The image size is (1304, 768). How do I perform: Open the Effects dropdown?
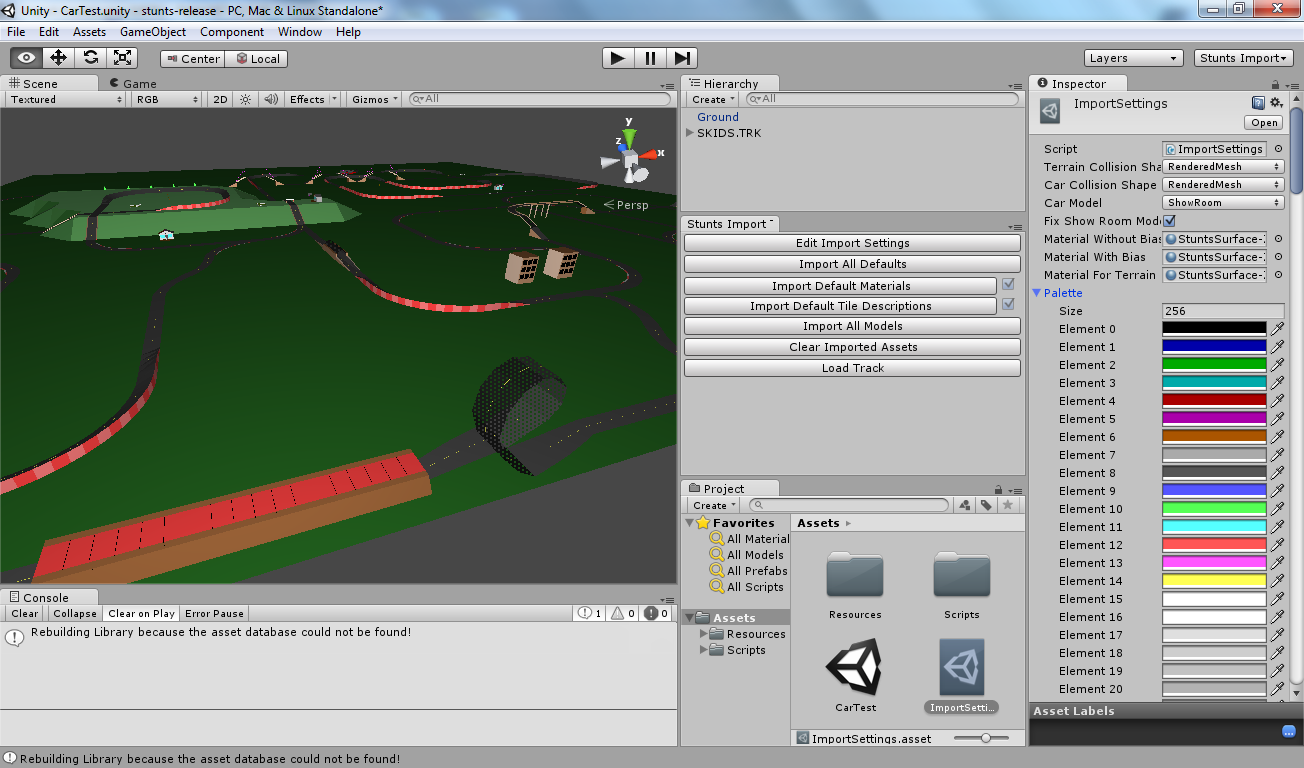point(313,99)
